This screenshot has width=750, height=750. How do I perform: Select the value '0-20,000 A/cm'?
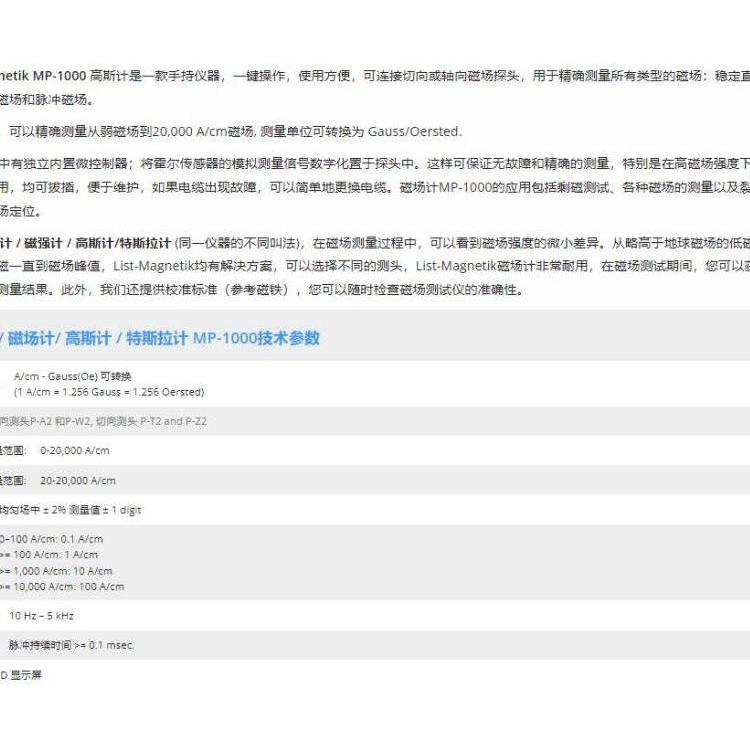pyautogui.click(x=75, y=450)
